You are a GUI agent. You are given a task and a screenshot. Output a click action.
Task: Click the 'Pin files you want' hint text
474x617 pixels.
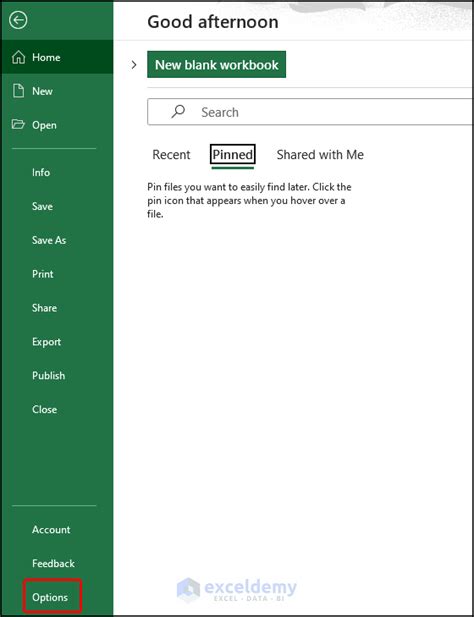(249, 200)
